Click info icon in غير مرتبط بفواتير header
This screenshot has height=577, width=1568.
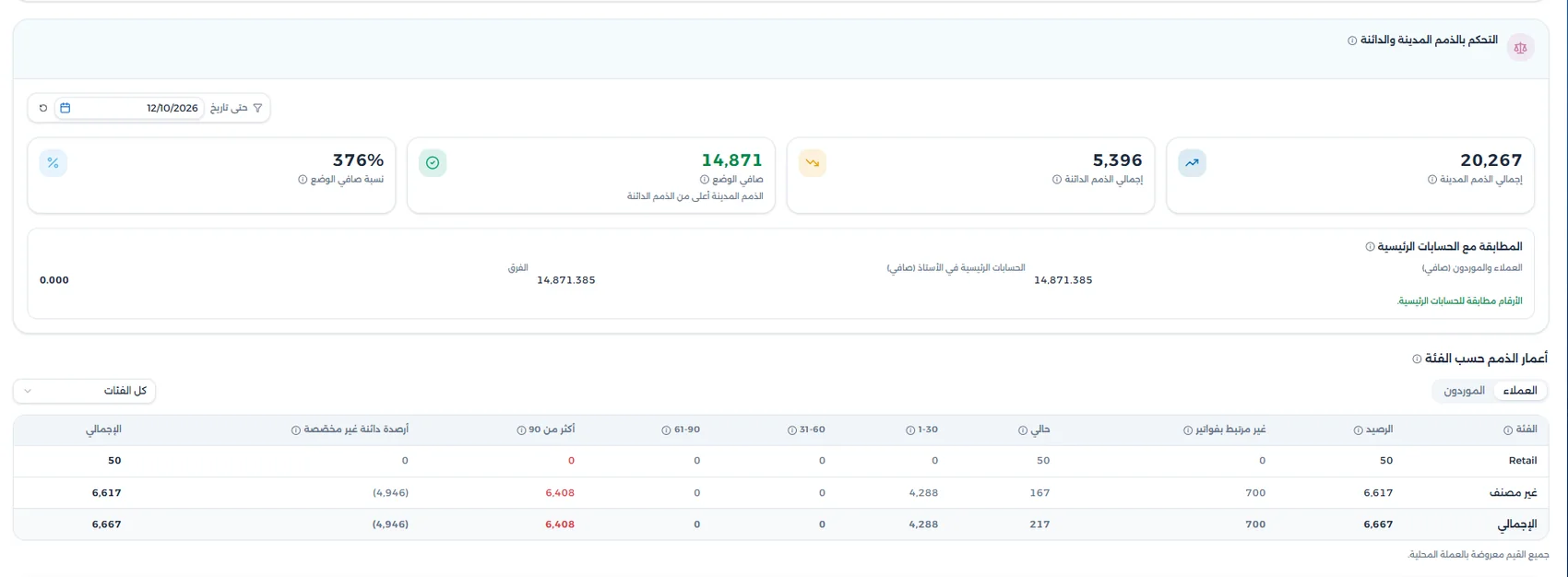point(1188,430)
